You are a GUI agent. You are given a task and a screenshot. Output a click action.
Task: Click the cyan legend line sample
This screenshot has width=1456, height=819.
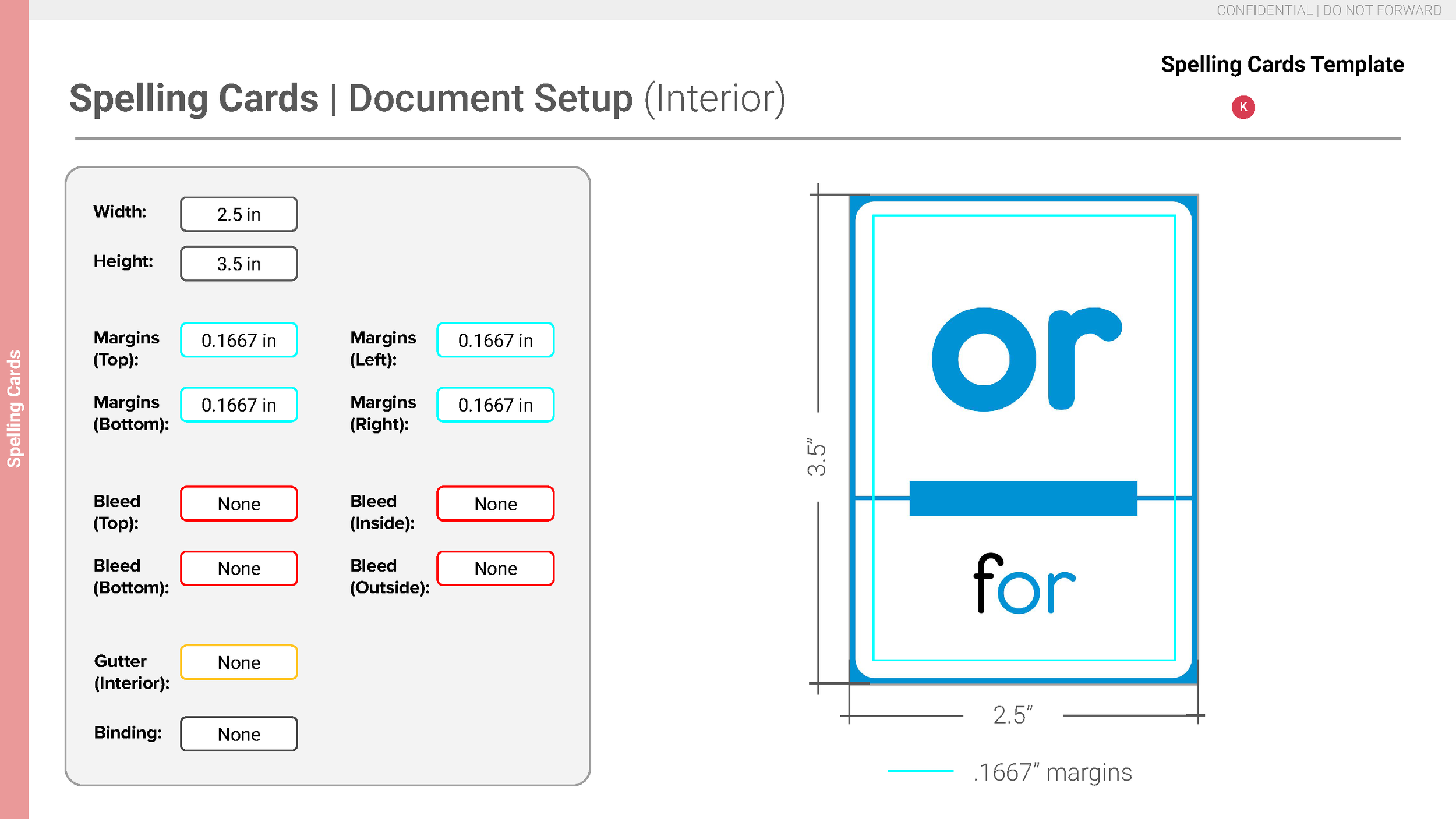(920, 771)
